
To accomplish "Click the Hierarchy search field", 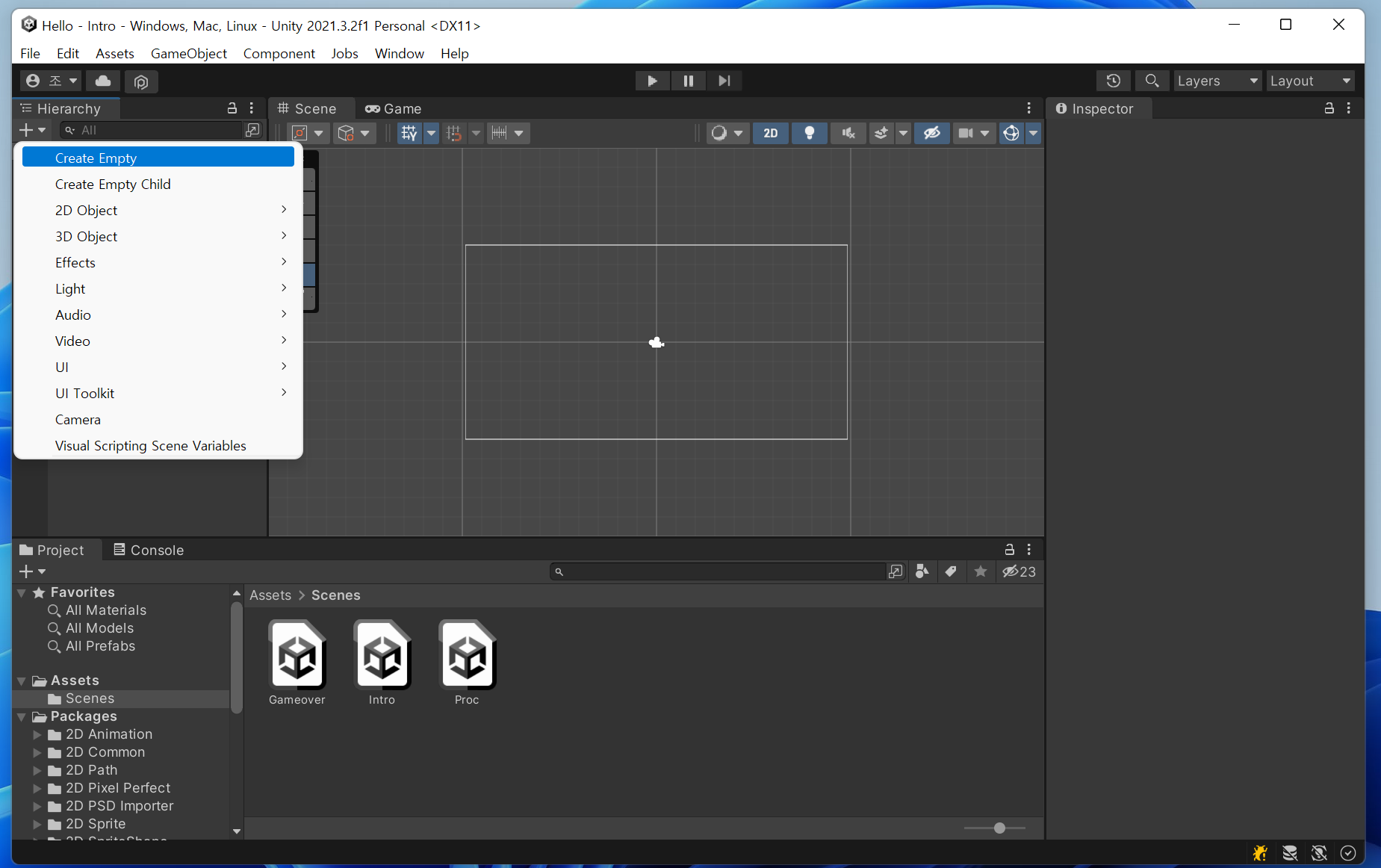I will click(x=152, y=130).
